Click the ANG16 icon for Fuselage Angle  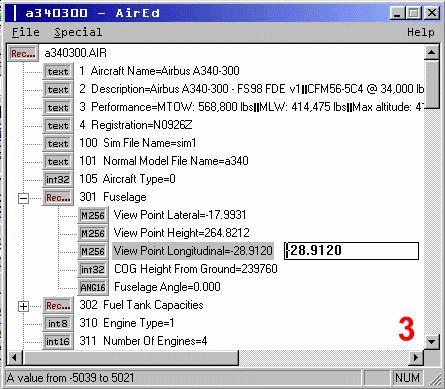93,287
